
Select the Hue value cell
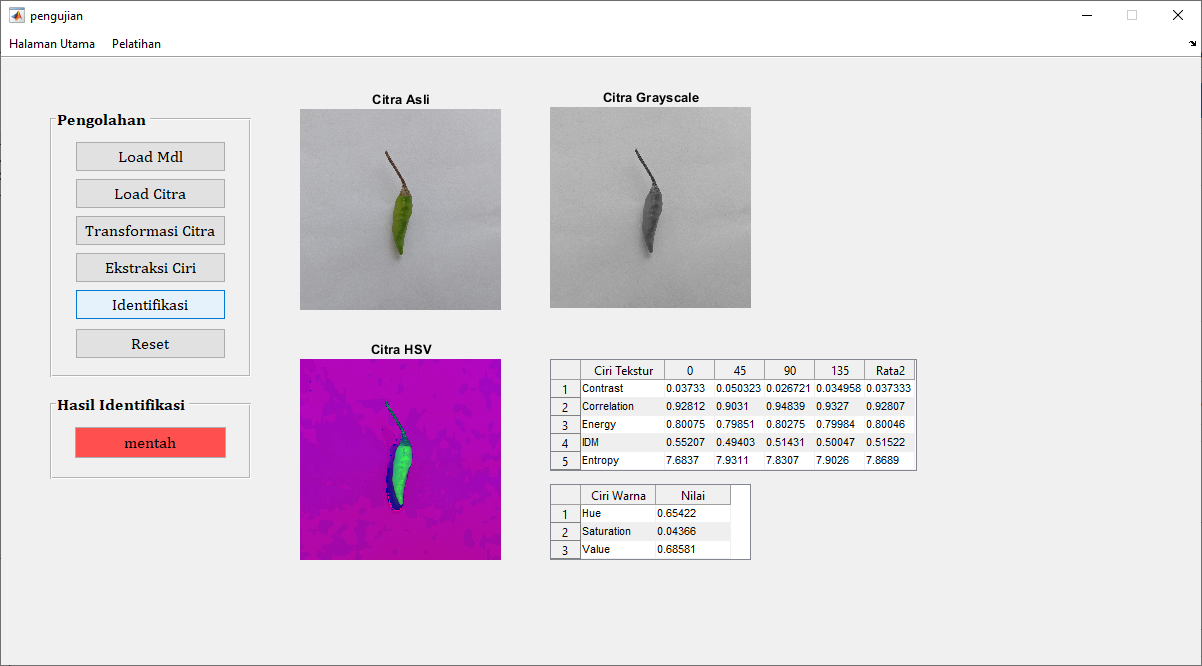tap(692, 514)
